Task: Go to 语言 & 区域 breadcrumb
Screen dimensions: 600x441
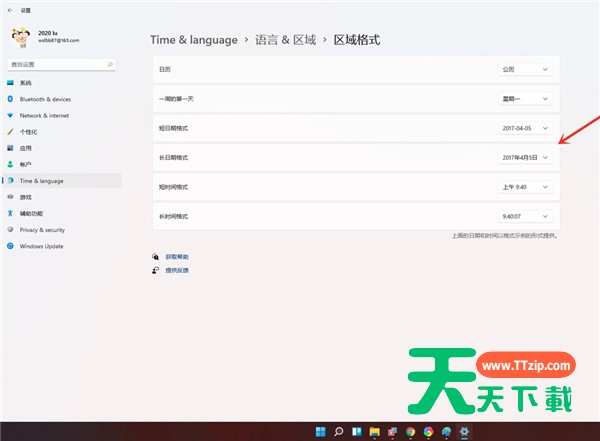Action: coord(285,40)
